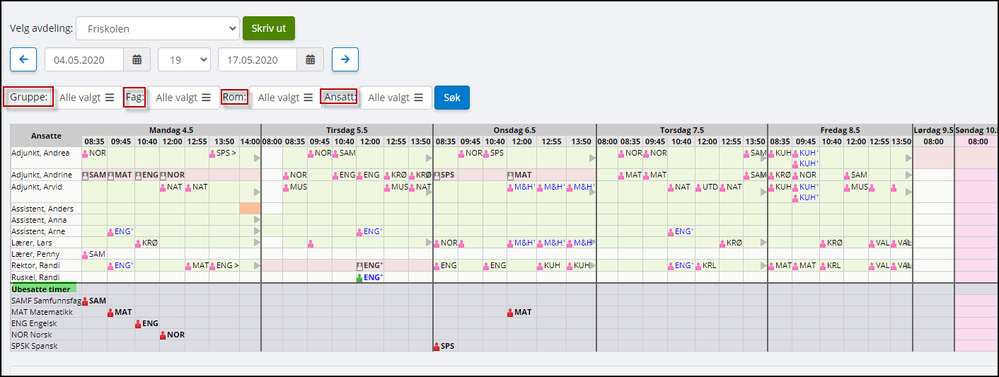Viewport: 999px width, 377px height.
Task: Expand the Rom Alle valgt selector
Action: coord(285,97)
